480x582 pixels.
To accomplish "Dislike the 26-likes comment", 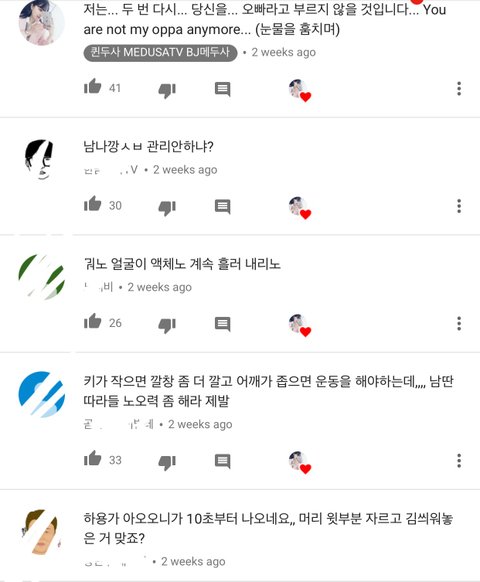I will [167, 324].
